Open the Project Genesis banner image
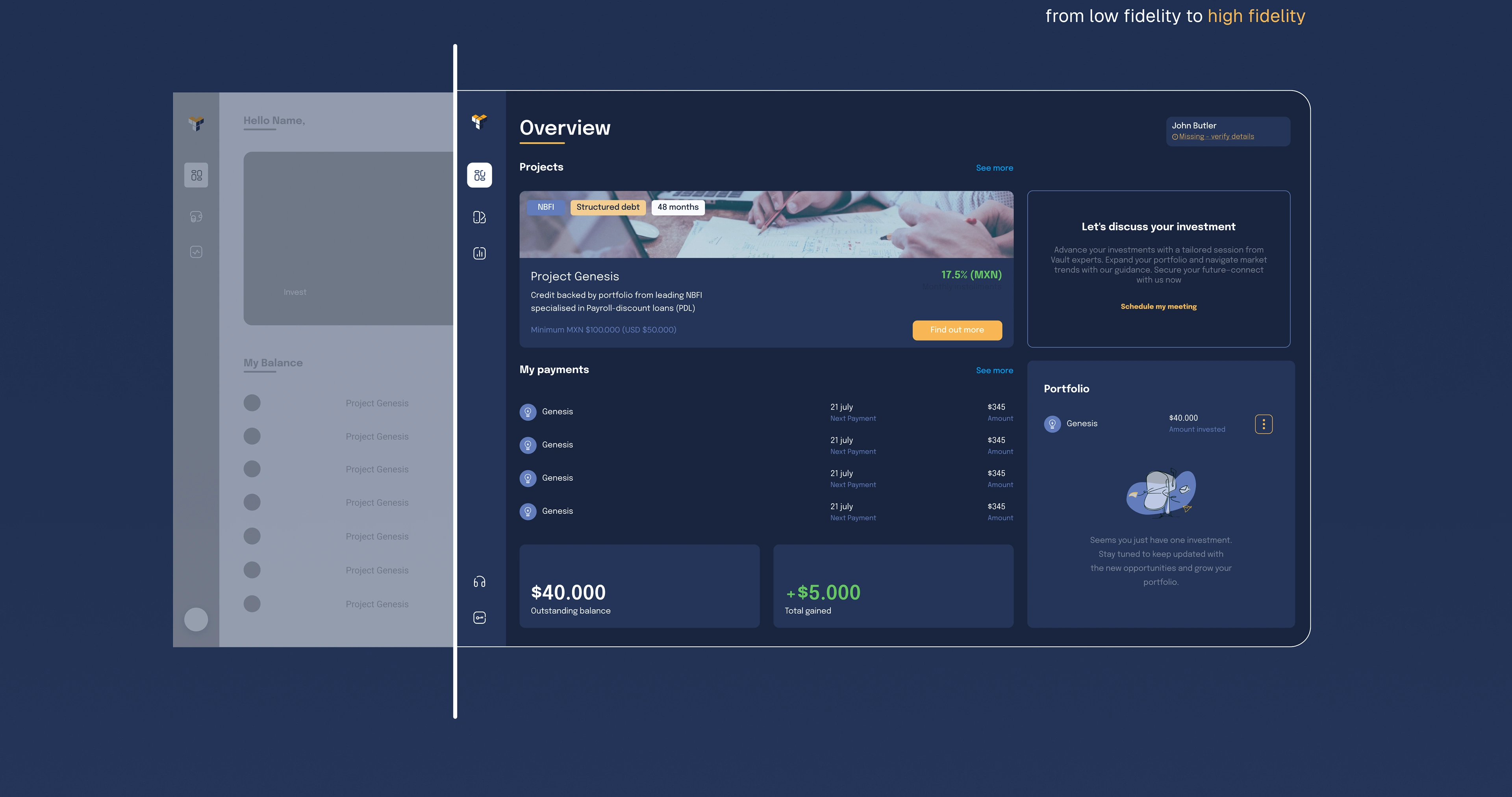The image size is (1512, 797). (822, 232)
